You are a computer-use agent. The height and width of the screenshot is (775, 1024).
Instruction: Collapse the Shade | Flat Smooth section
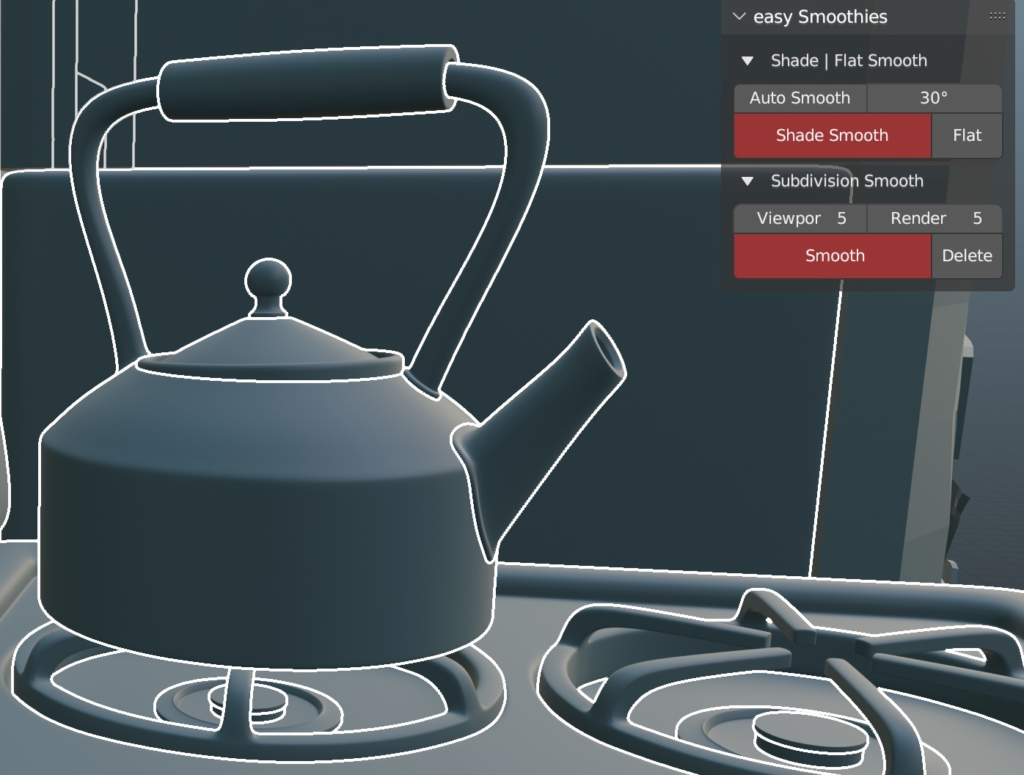pos(747,61)
